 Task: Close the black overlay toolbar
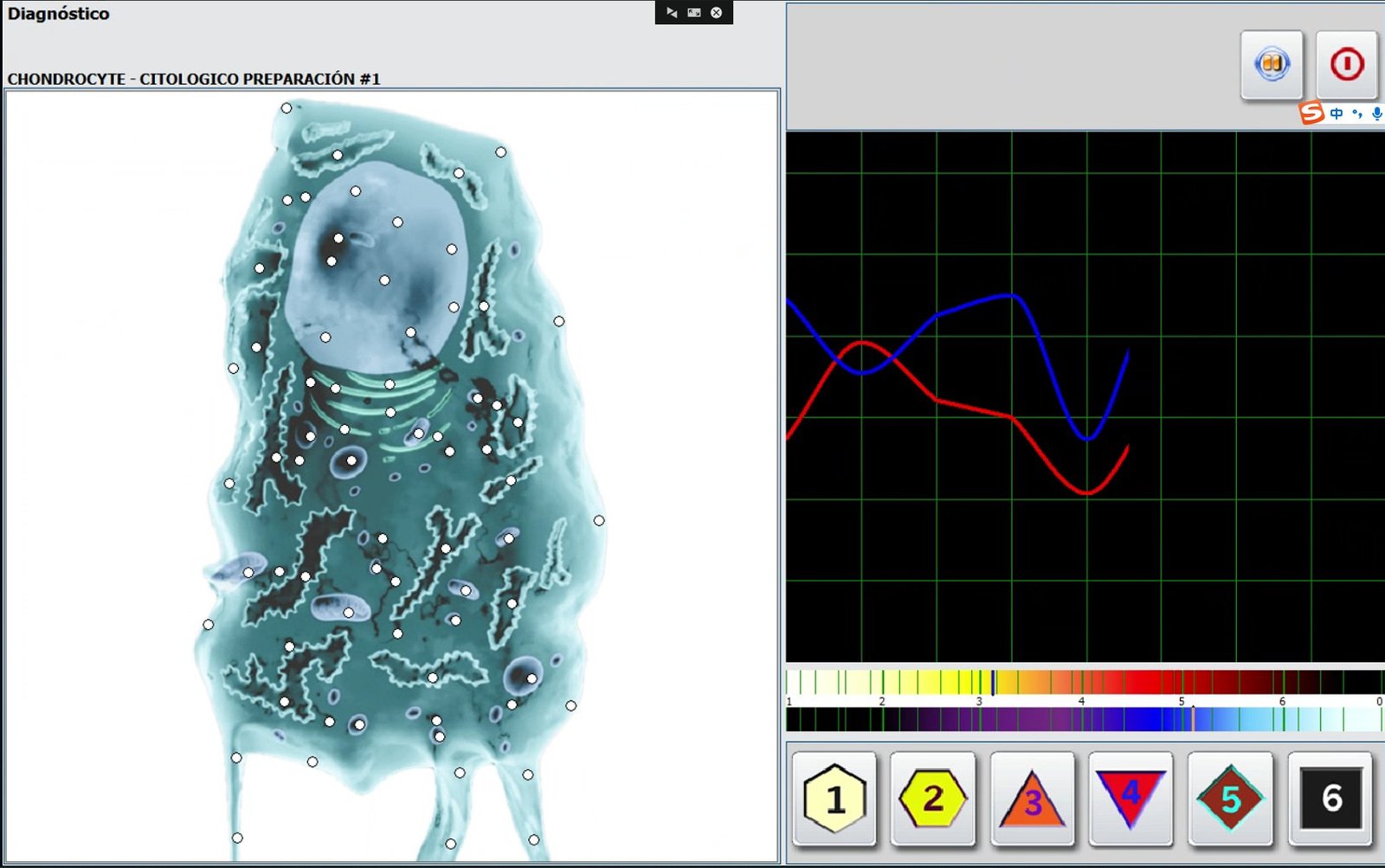coord(716,12)
